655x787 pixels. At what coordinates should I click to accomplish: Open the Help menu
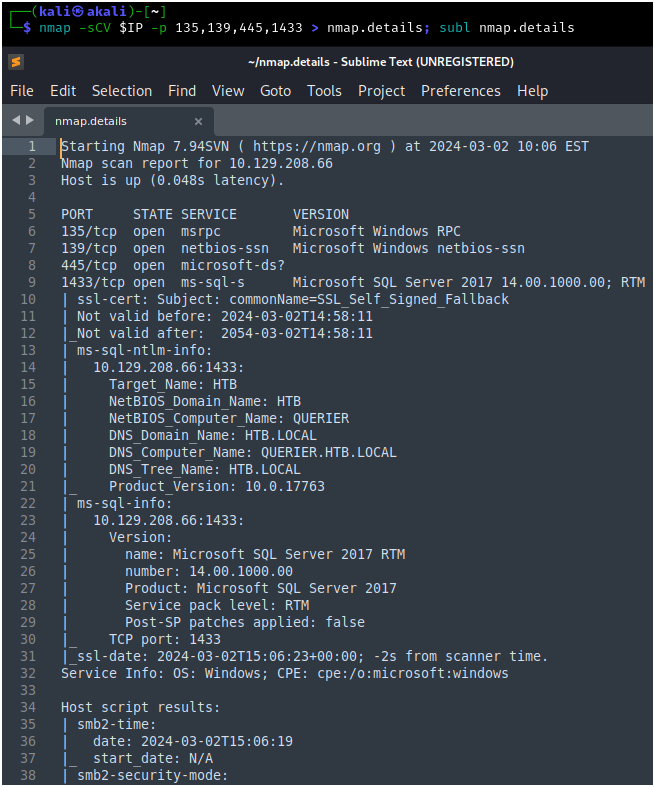click(x=532, y=91)
